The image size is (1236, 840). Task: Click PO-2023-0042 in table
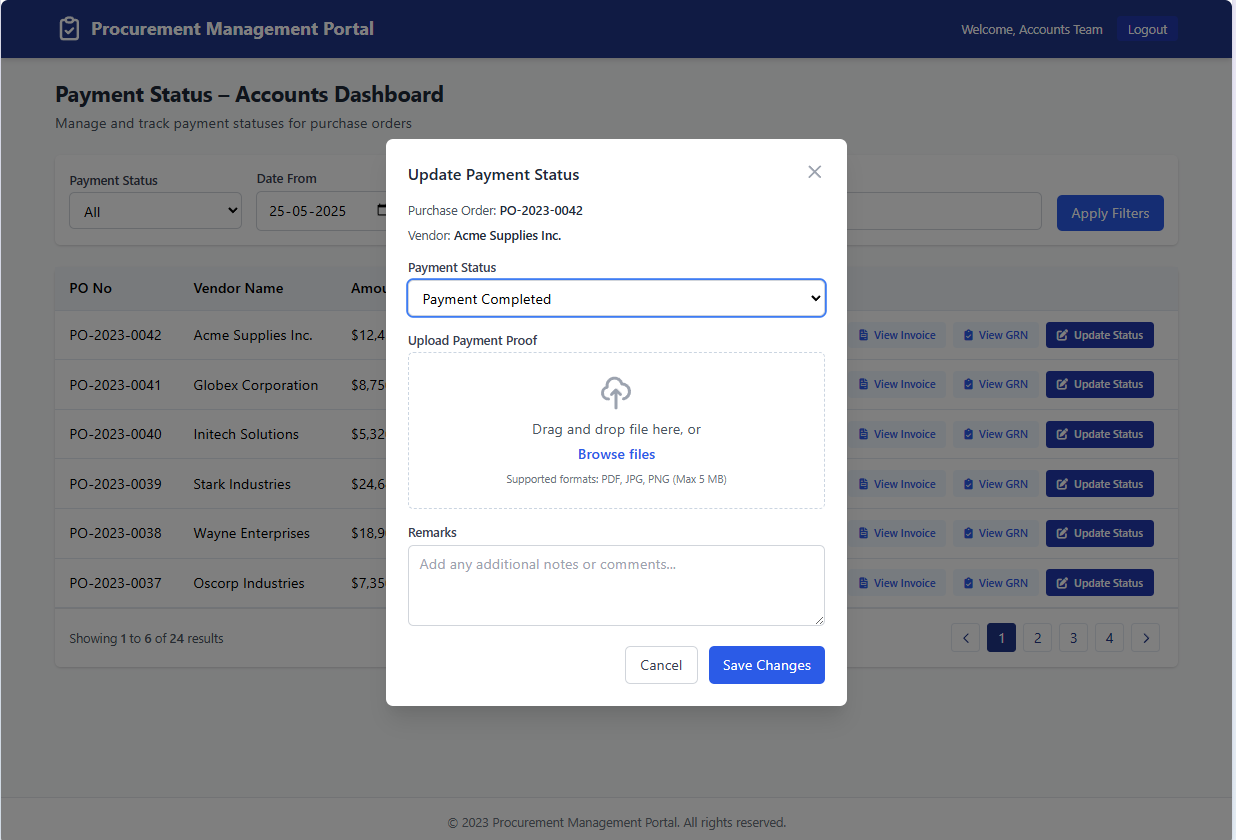pyautogui.click(x=115, y=335)
